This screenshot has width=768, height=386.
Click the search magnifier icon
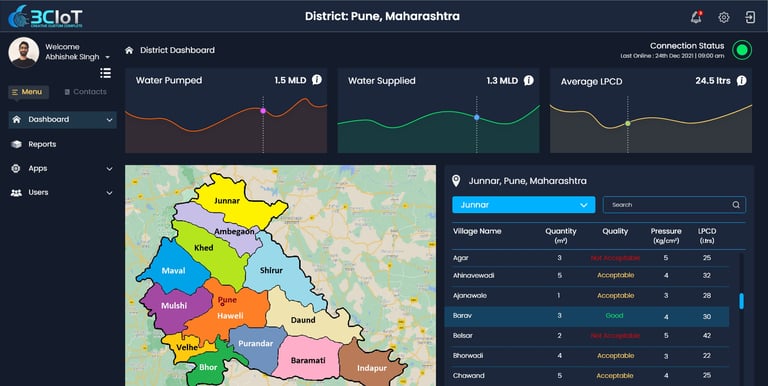pos(736,205)
